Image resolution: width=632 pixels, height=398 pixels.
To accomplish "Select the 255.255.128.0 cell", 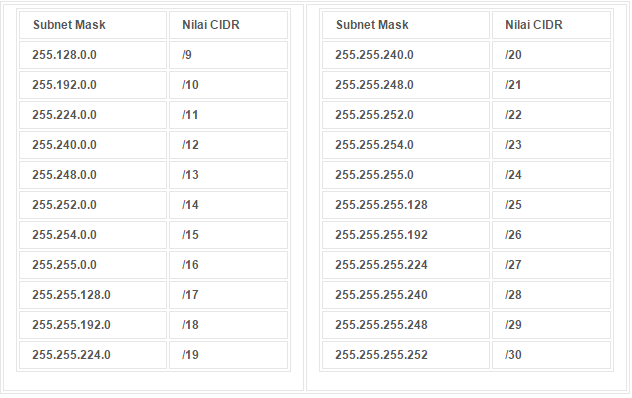I will 93,295.
